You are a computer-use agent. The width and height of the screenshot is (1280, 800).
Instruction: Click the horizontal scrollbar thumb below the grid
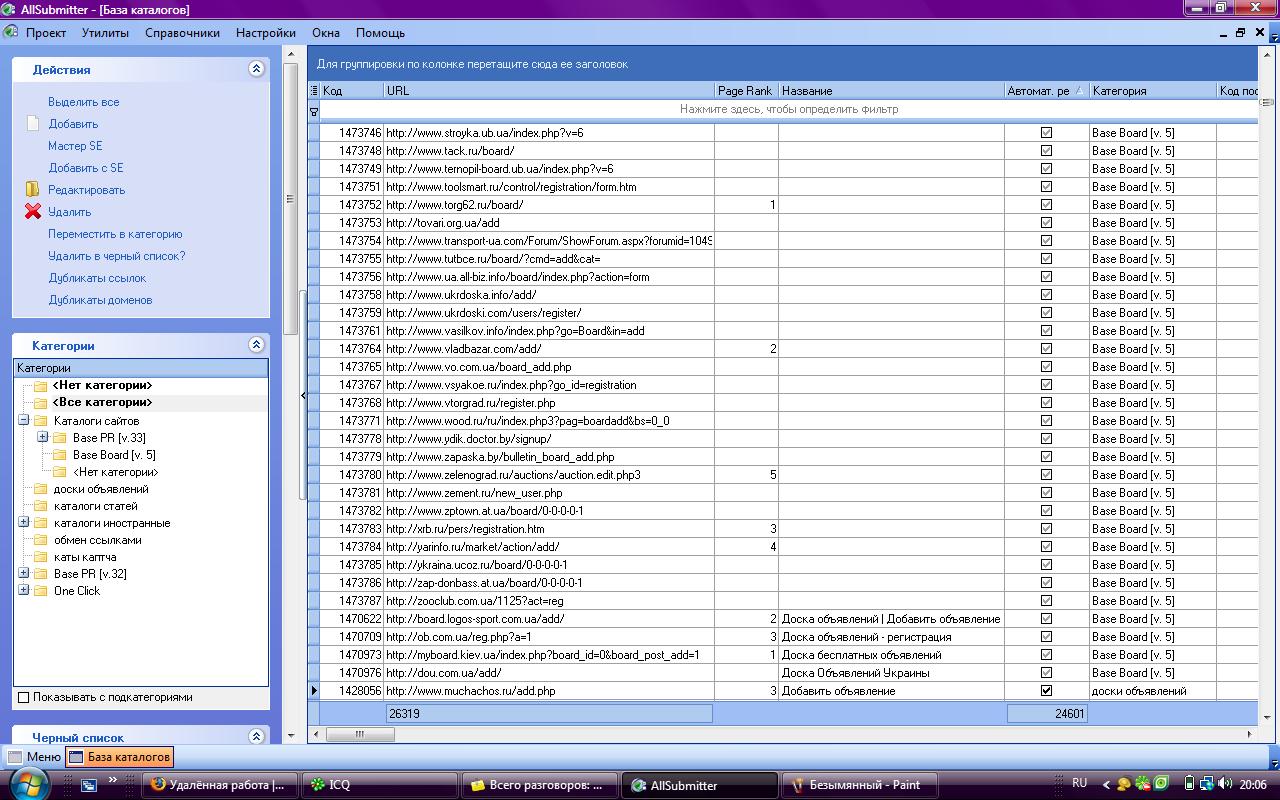[360, 734]
